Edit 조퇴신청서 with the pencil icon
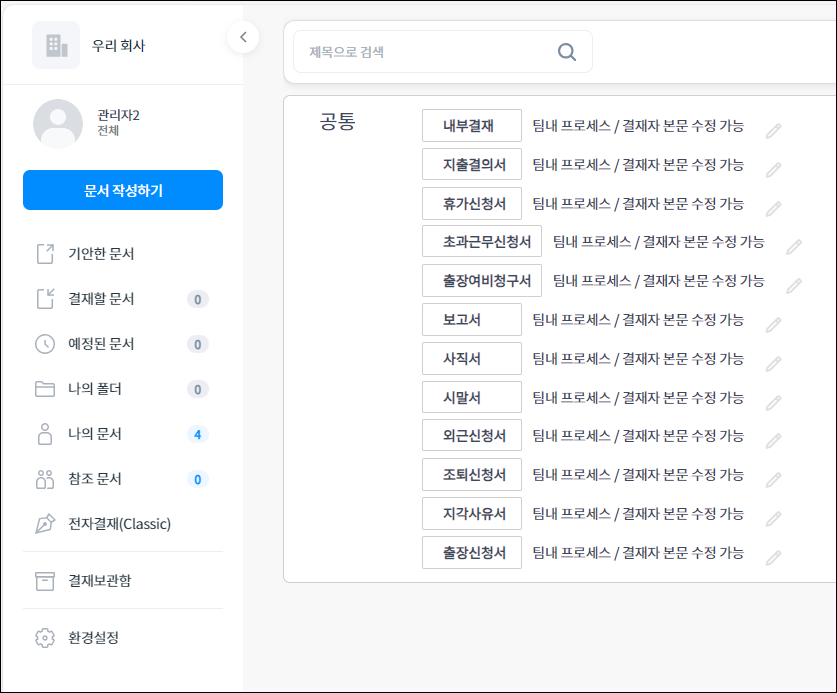 coord(773,480)
